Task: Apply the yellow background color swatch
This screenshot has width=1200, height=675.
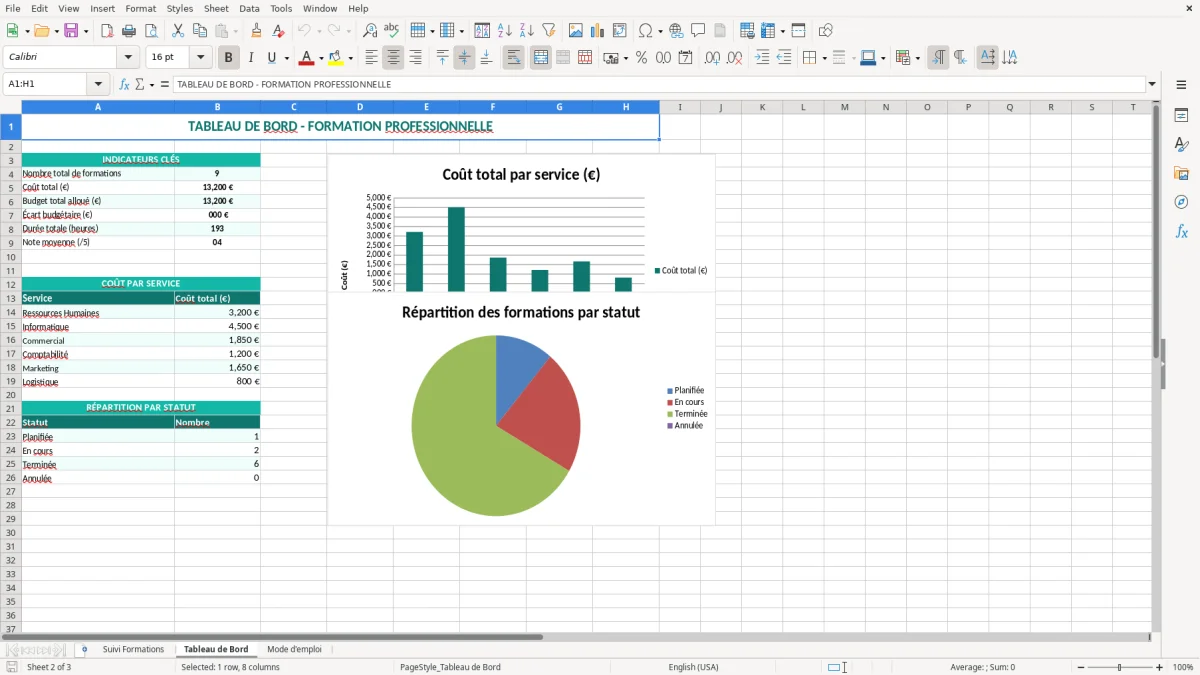Action: 336,58
